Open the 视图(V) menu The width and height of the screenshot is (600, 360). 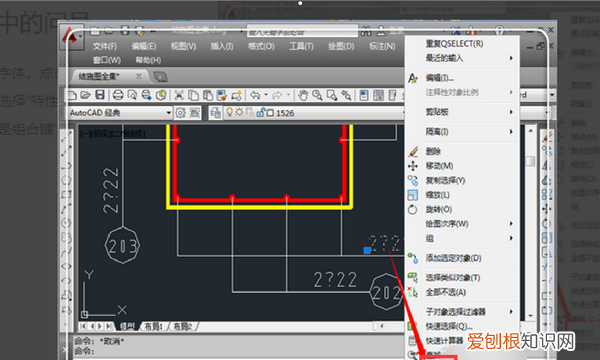[x=183, y=46]
